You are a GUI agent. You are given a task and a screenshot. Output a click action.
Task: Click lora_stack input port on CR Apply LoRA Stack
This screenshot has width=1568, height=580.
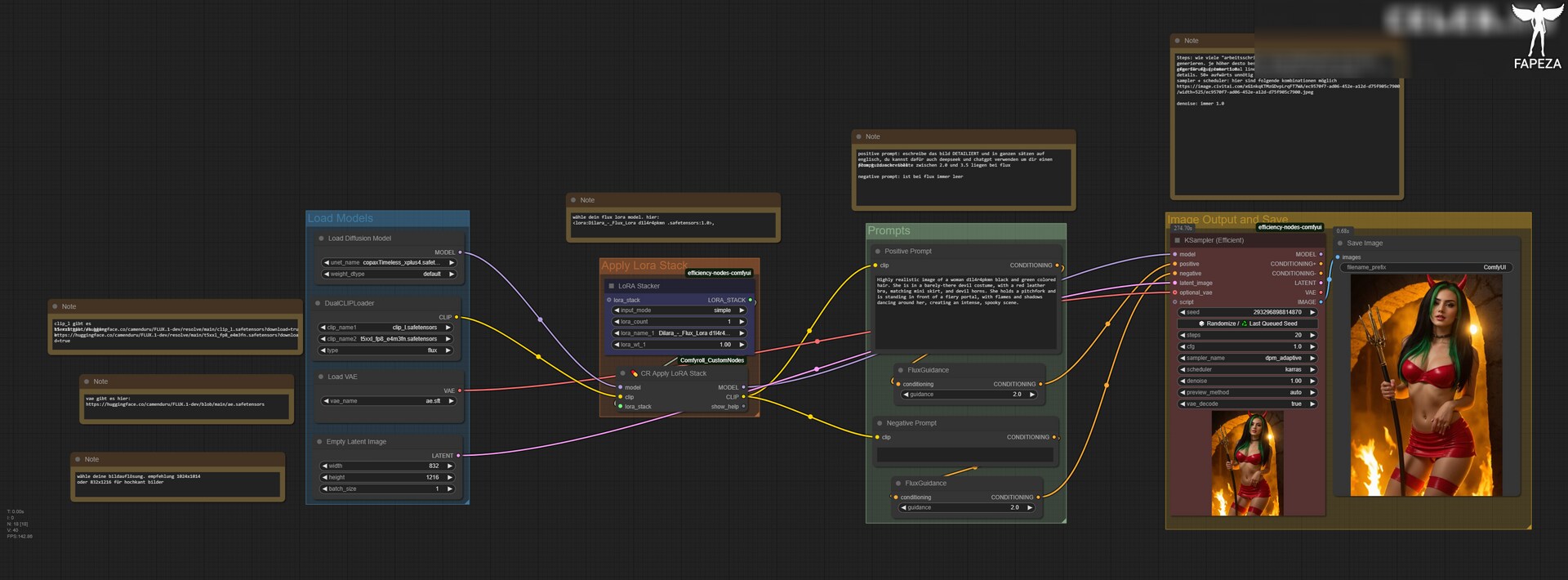tap(621, 406)
